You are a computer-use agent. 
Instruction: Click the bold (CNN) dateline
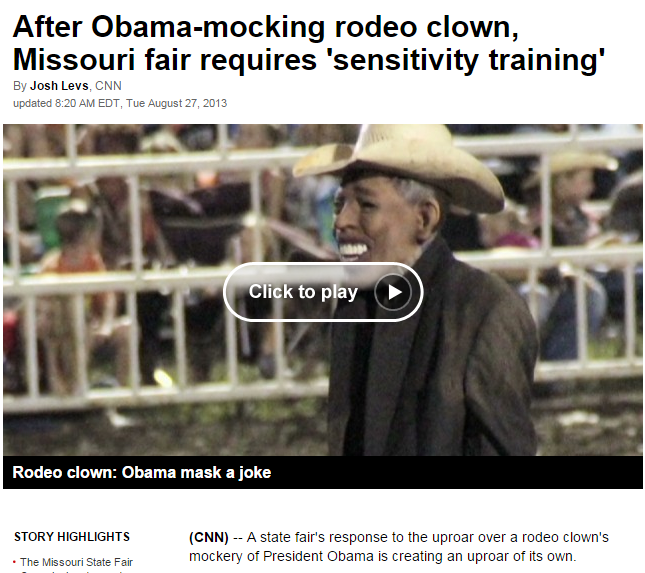tap(209, 537)
